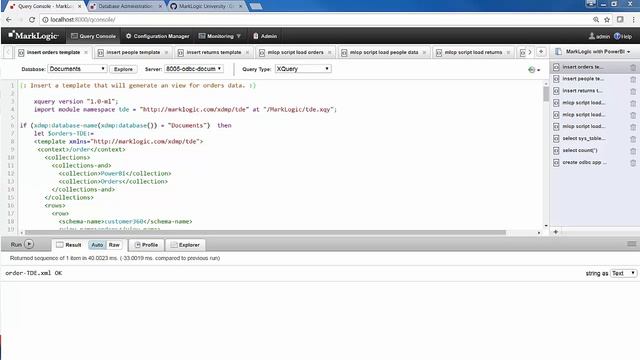This screenshot has height=360, width=640.
Task: Open Help
Action: [x=623, y=36]
